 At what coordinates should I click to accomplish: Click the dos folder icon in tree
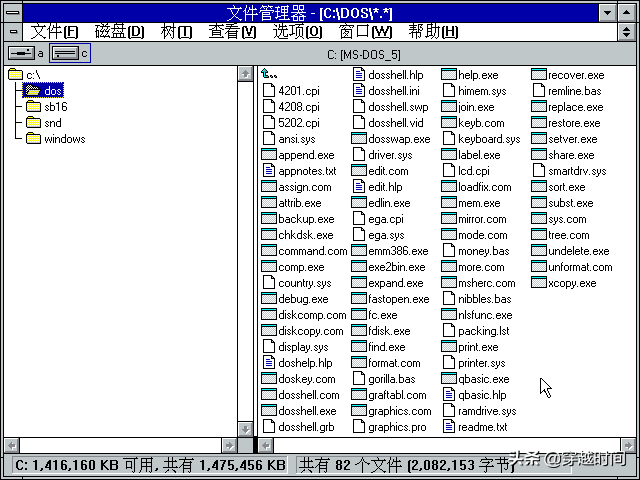[33, 91]
